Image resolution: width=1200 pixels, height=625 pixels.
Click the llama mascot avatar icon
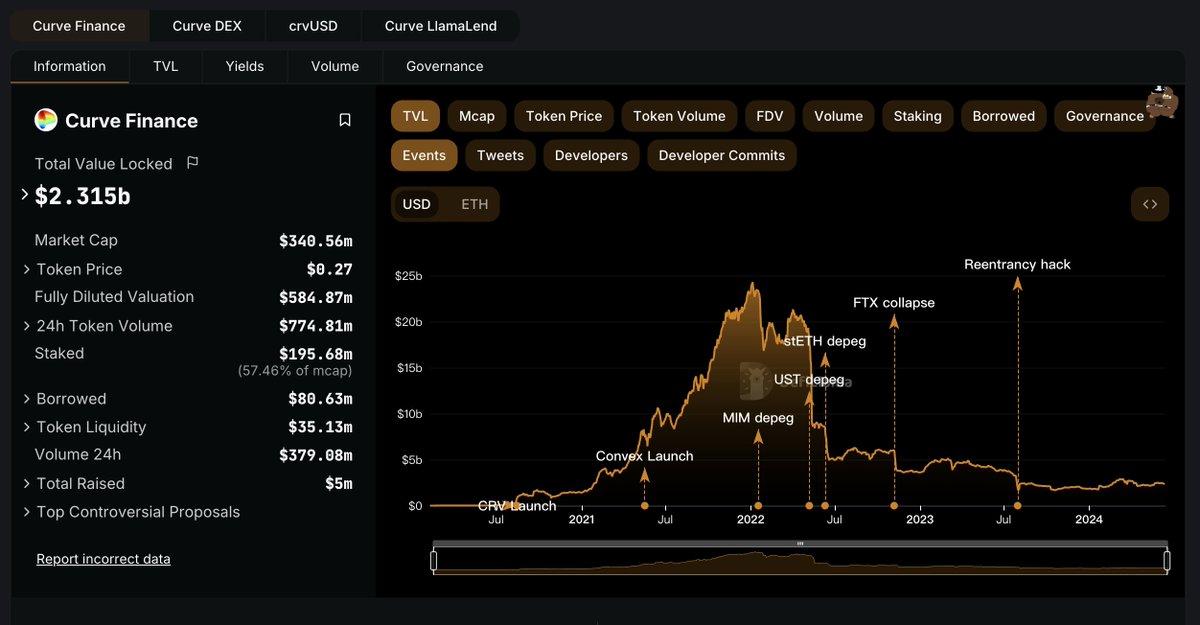coord(1160,101)
